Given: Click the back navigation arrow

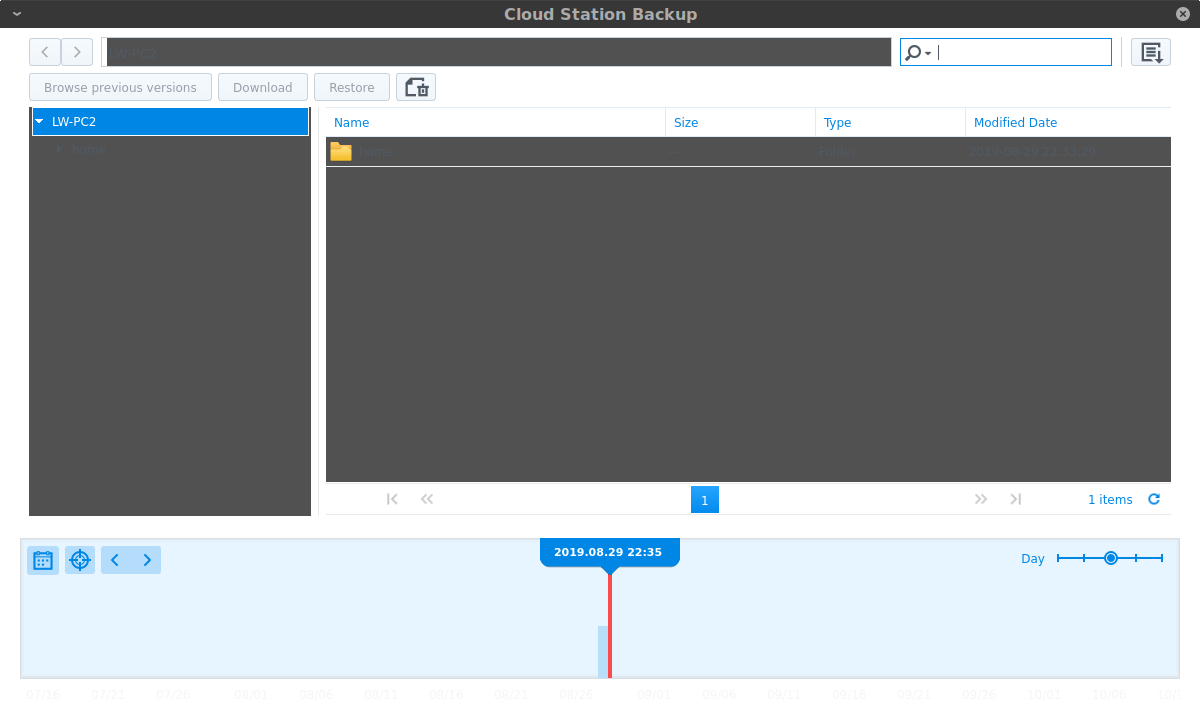Looking at the screenshot, I should 45,52.
